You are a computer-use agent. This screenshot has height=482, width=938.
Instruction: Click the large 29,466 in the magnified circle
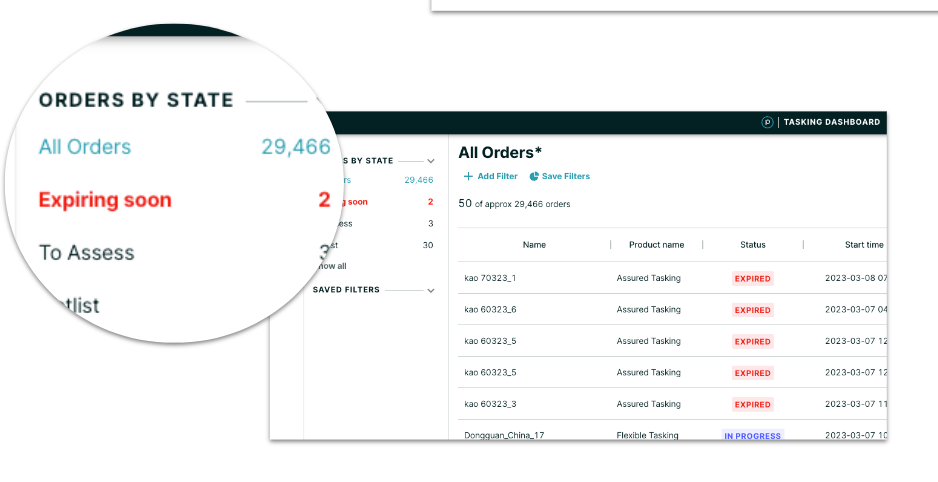(x=296, y=147)
